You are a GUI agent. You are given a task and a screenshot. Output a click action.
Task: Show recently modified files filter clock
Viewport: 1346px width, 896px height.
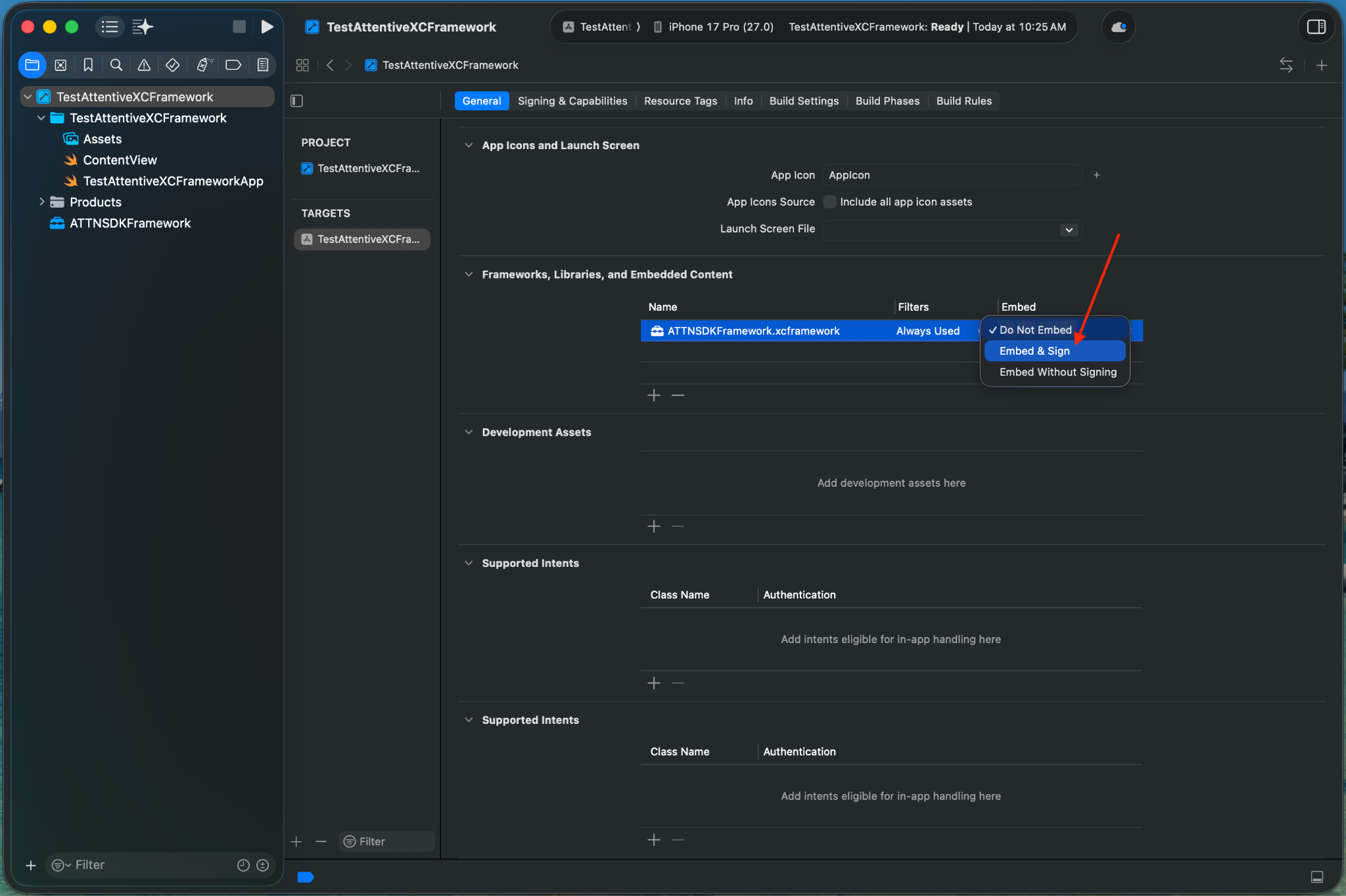tap(243, 865)
